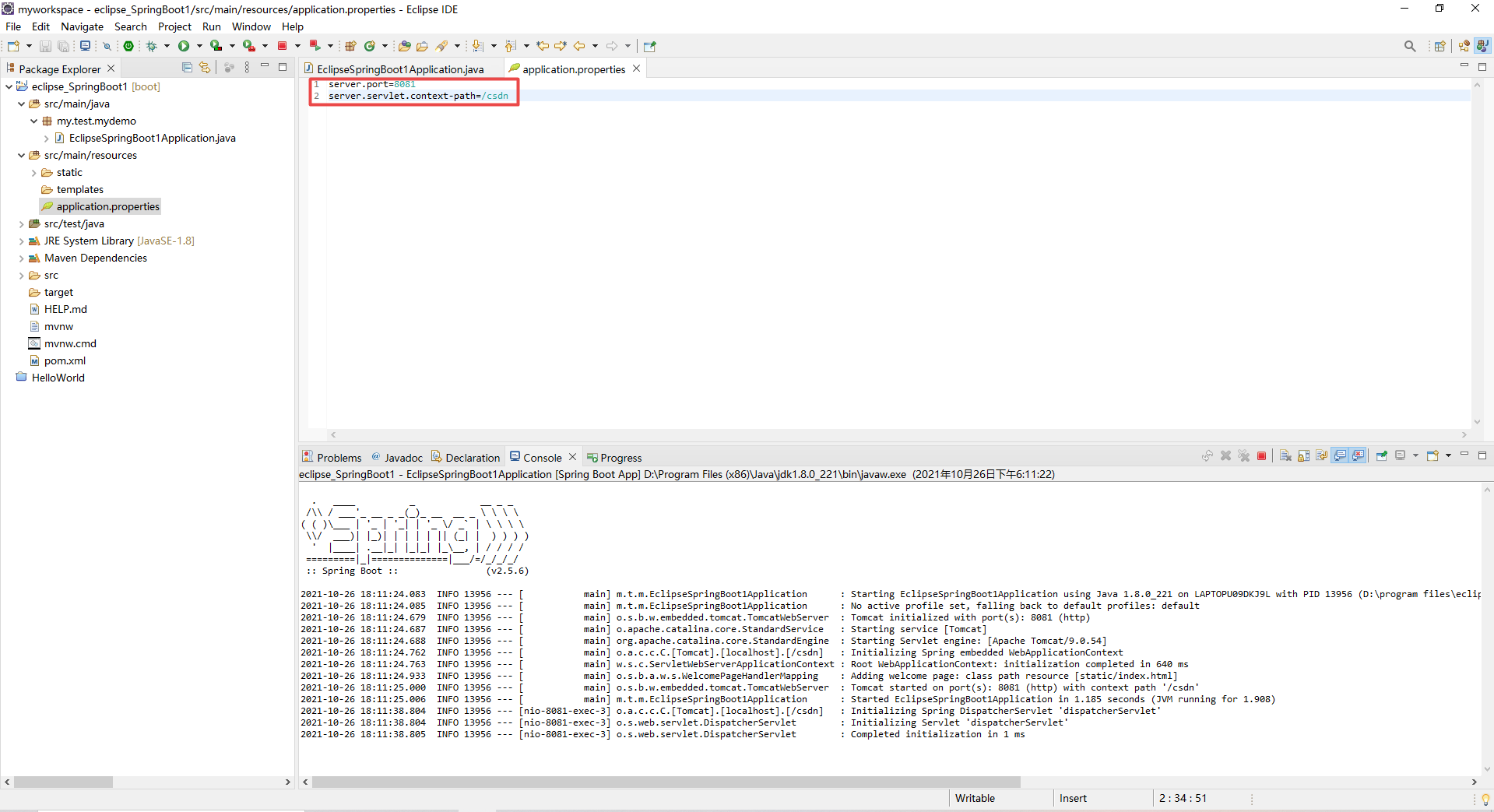
Task: Expand the Maven Dependencies node
Action: coord(22,258)
